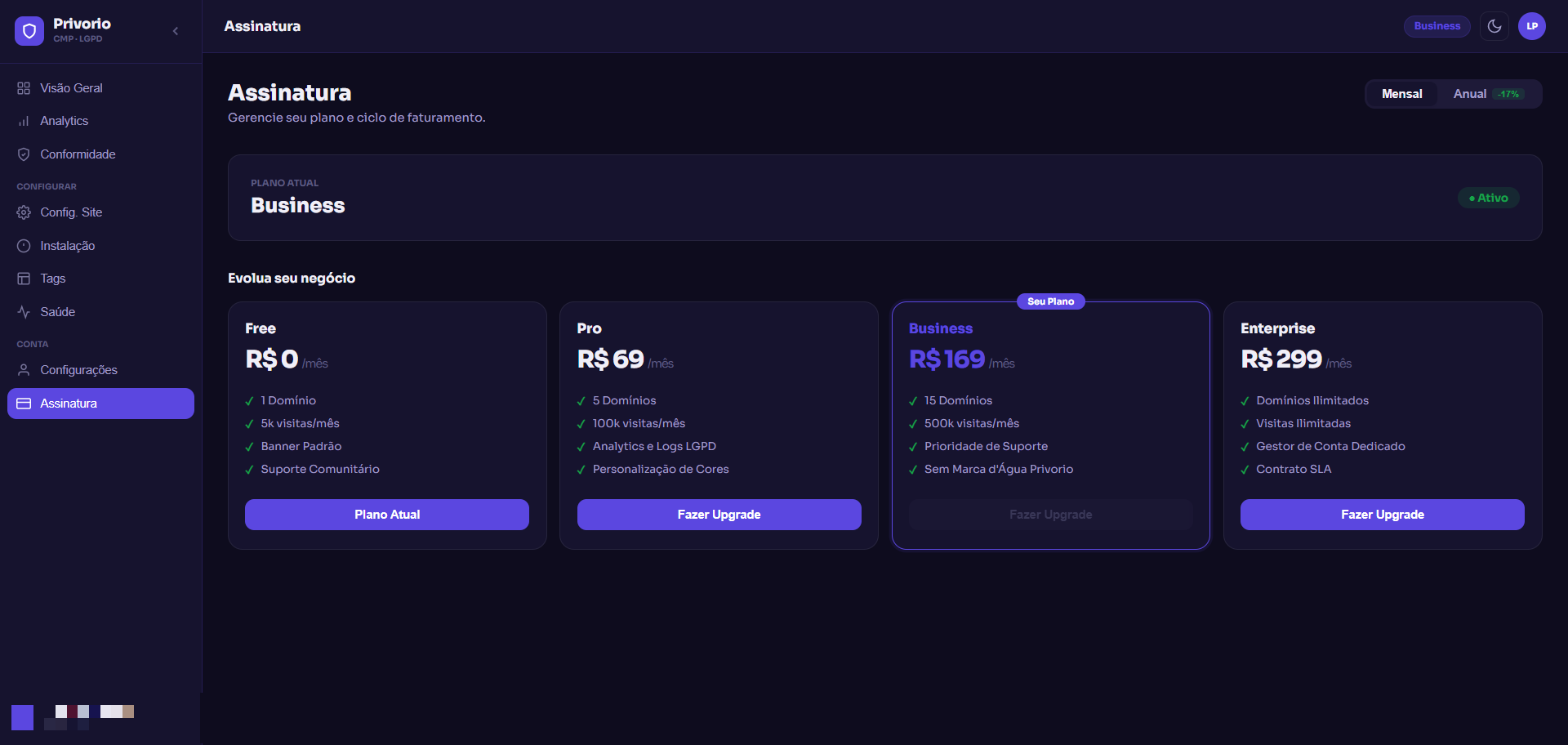Click Fazer Upgrade on the Pro card
1568x745 pixels.
[719, 515]
